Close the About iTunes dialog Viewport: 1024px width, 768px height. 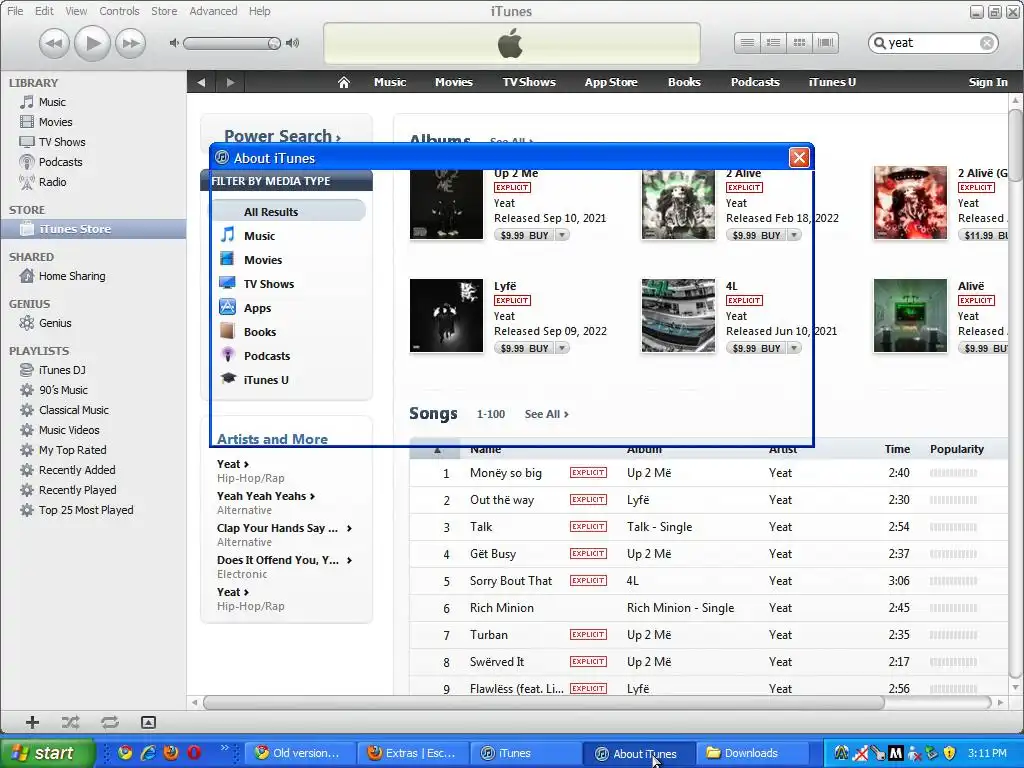(x=799, y=157)
